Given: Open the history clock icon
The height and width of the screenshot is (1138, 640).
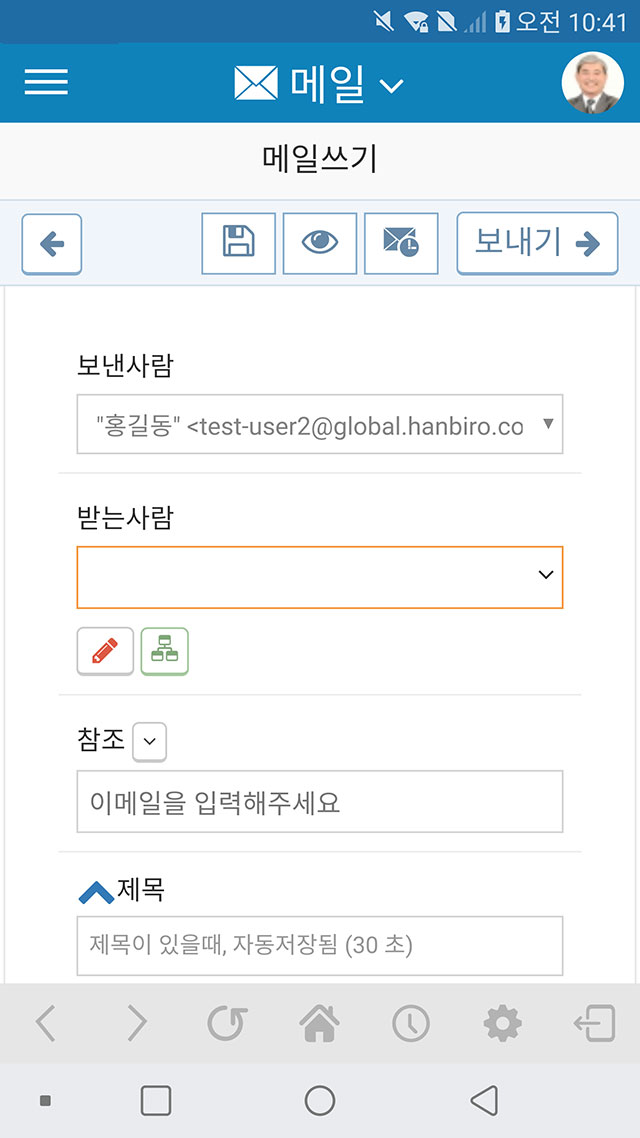Looking at the screenshot, I should click(x=411, y=1023).
